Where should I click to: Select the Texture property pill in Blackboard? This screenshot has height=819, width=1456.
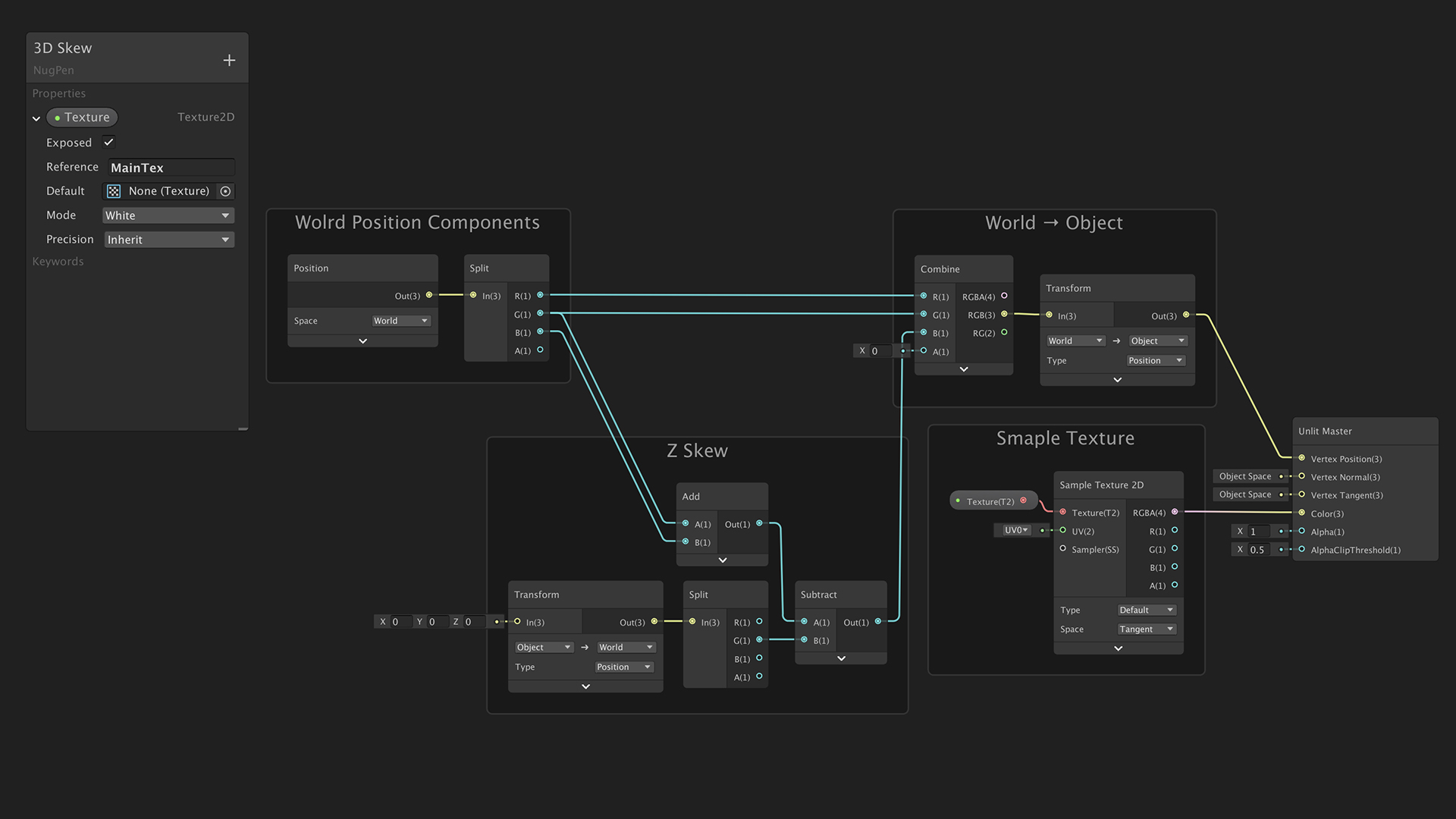[82, 117]
